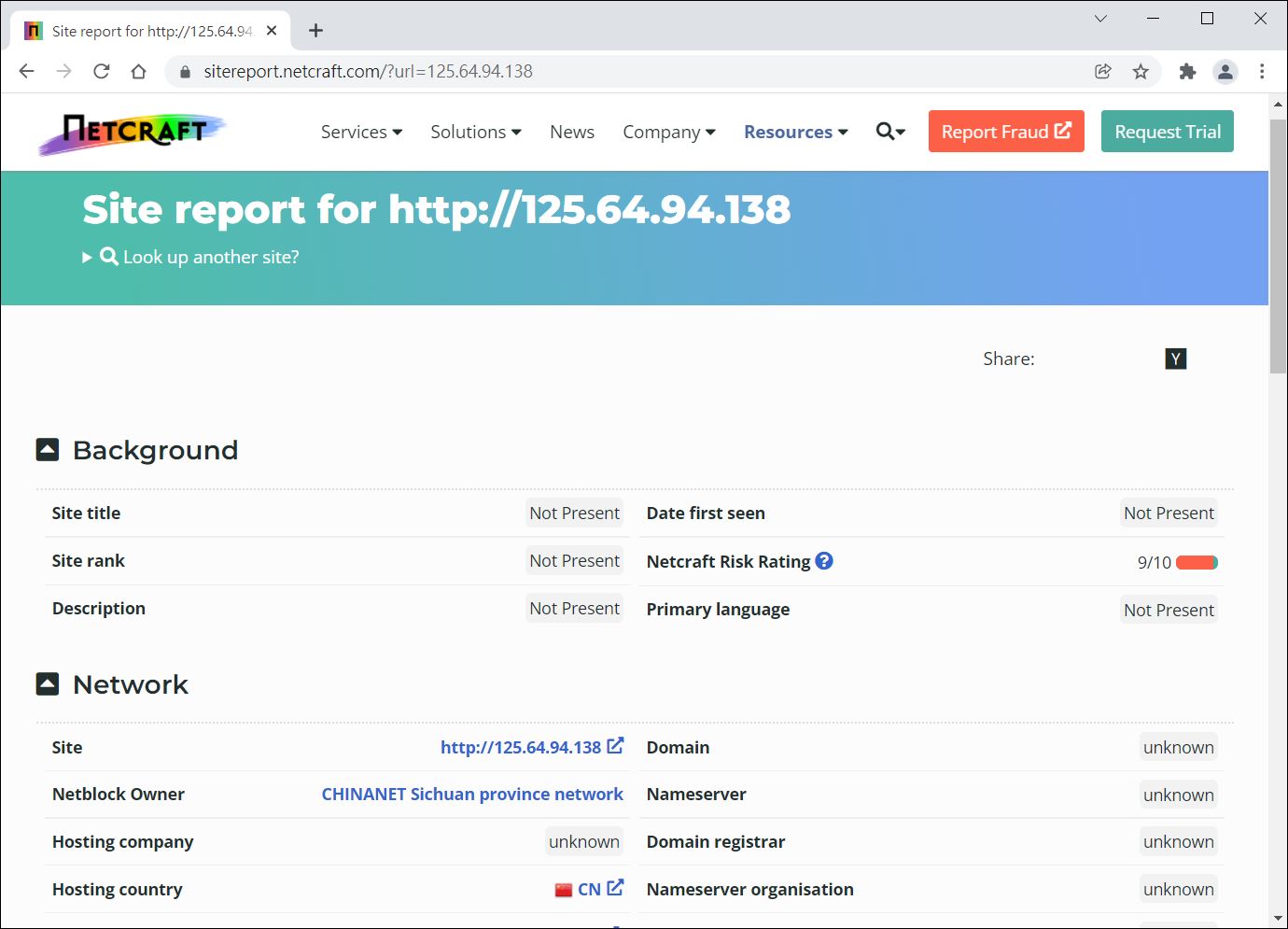The image size is (1288, 929).
Task: Expand Look up another site
Action: 191,257
